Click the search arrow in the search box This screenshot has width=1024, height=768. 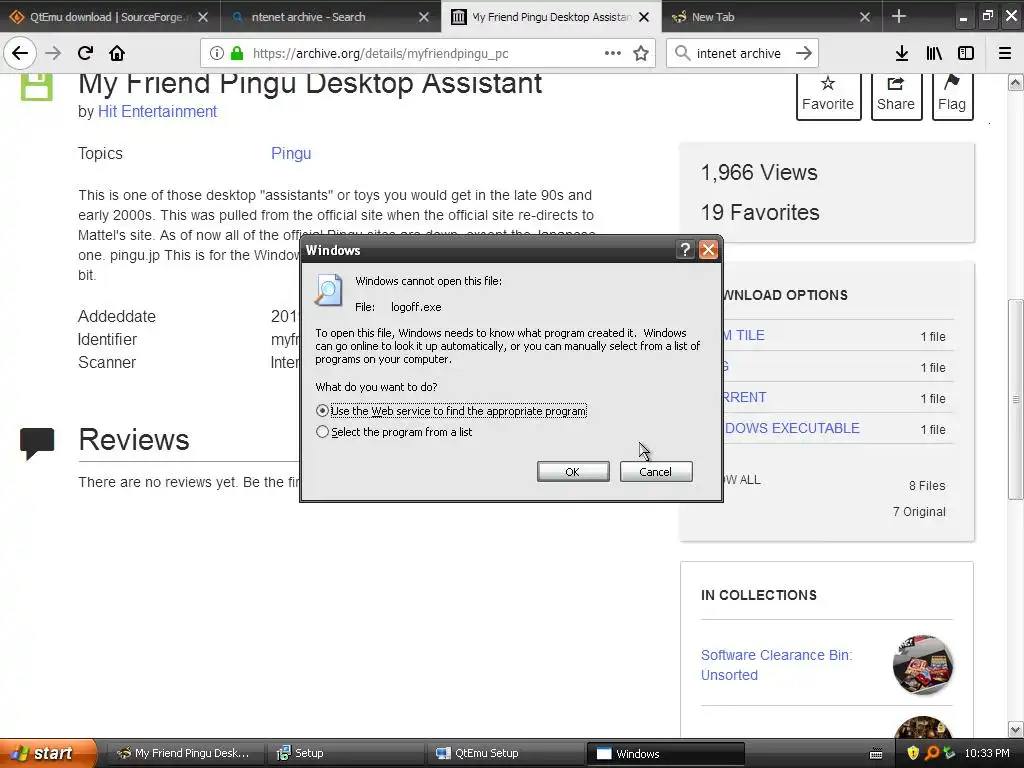[804, 54]
